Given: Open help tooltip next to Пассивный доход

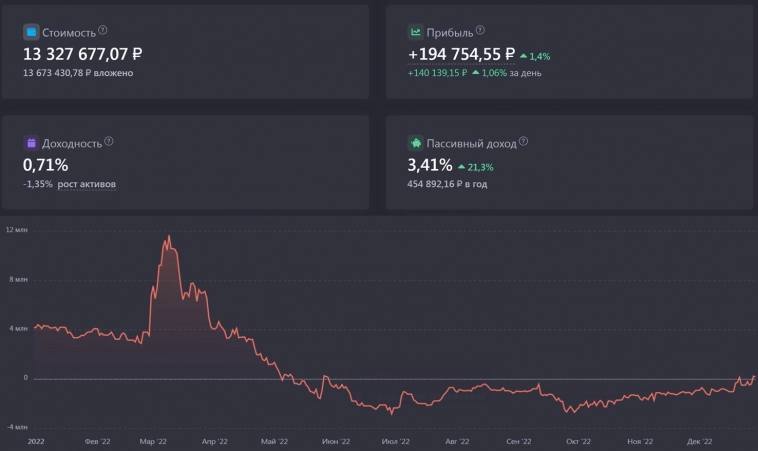Looking at the screenshot, I should click(523, 141).
